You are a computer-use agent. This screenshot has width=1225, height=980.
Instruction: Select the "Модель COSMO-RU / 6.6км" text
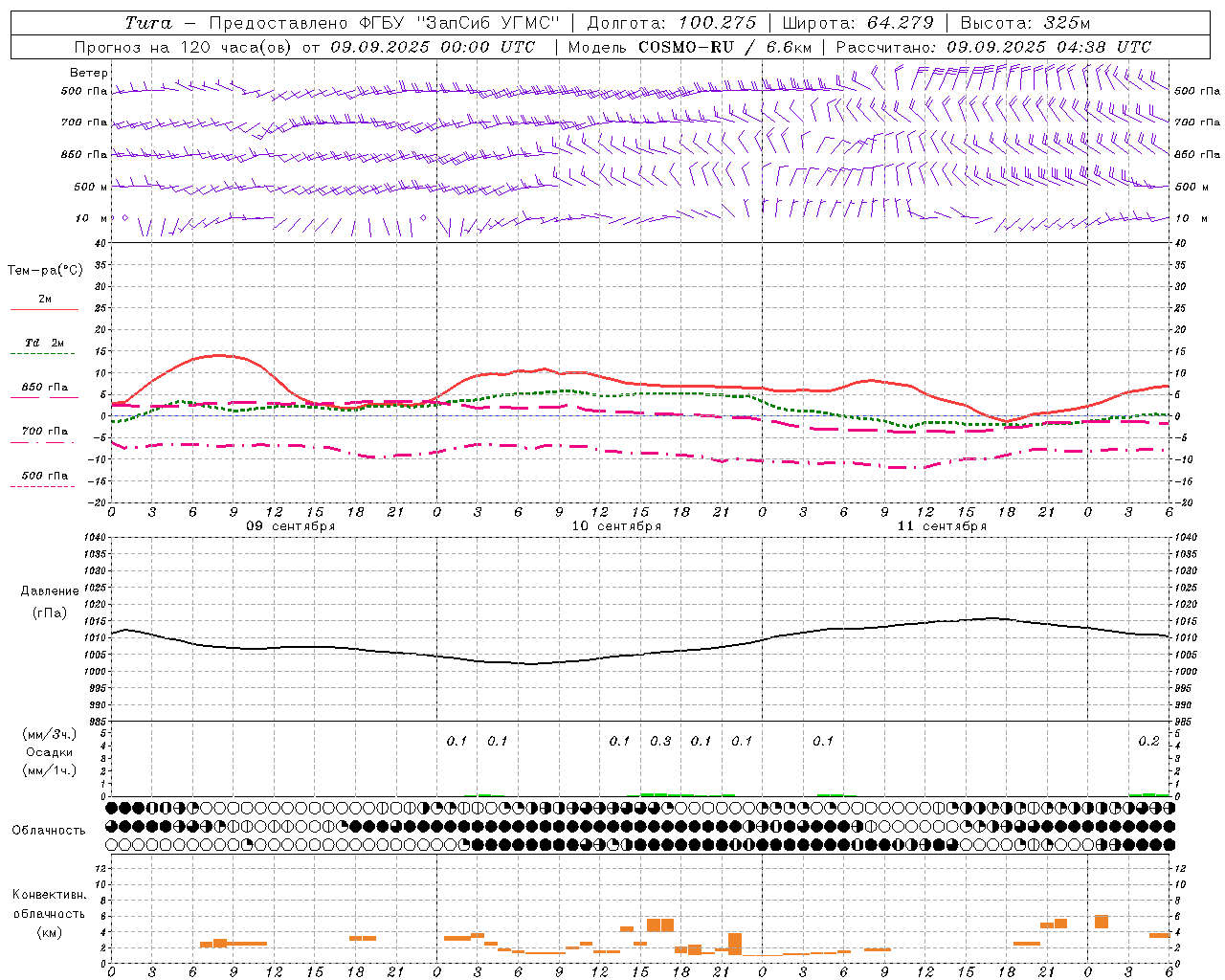coord(689,47)
